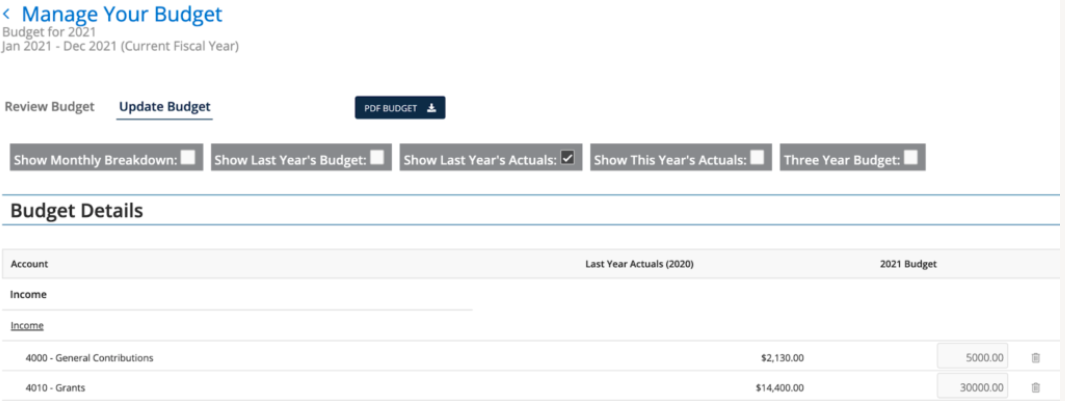Select the Update Budget tab

(x=164, y=107)
